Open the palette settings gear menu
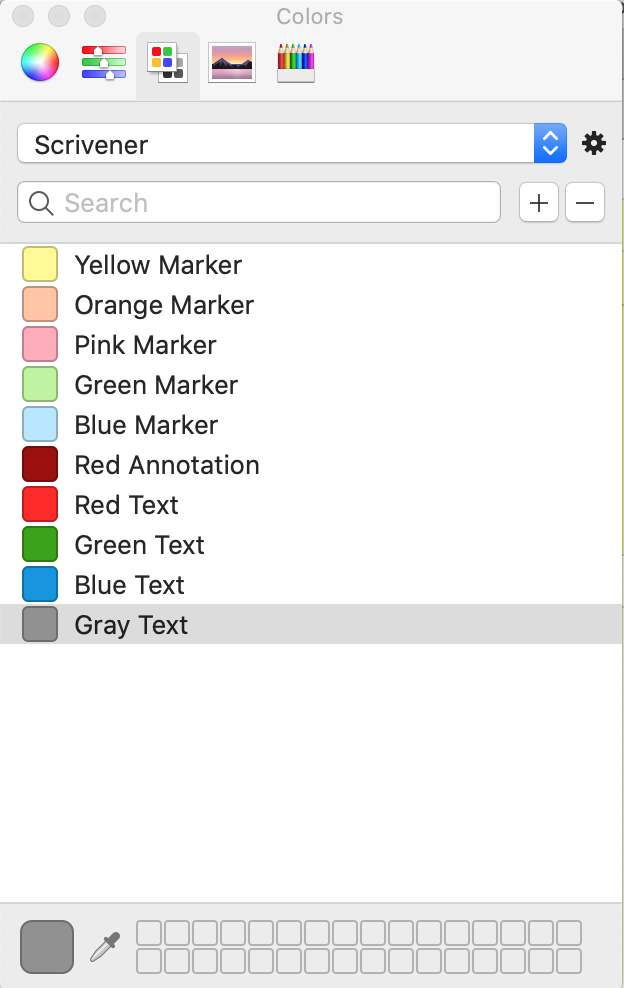 [593, 143]
